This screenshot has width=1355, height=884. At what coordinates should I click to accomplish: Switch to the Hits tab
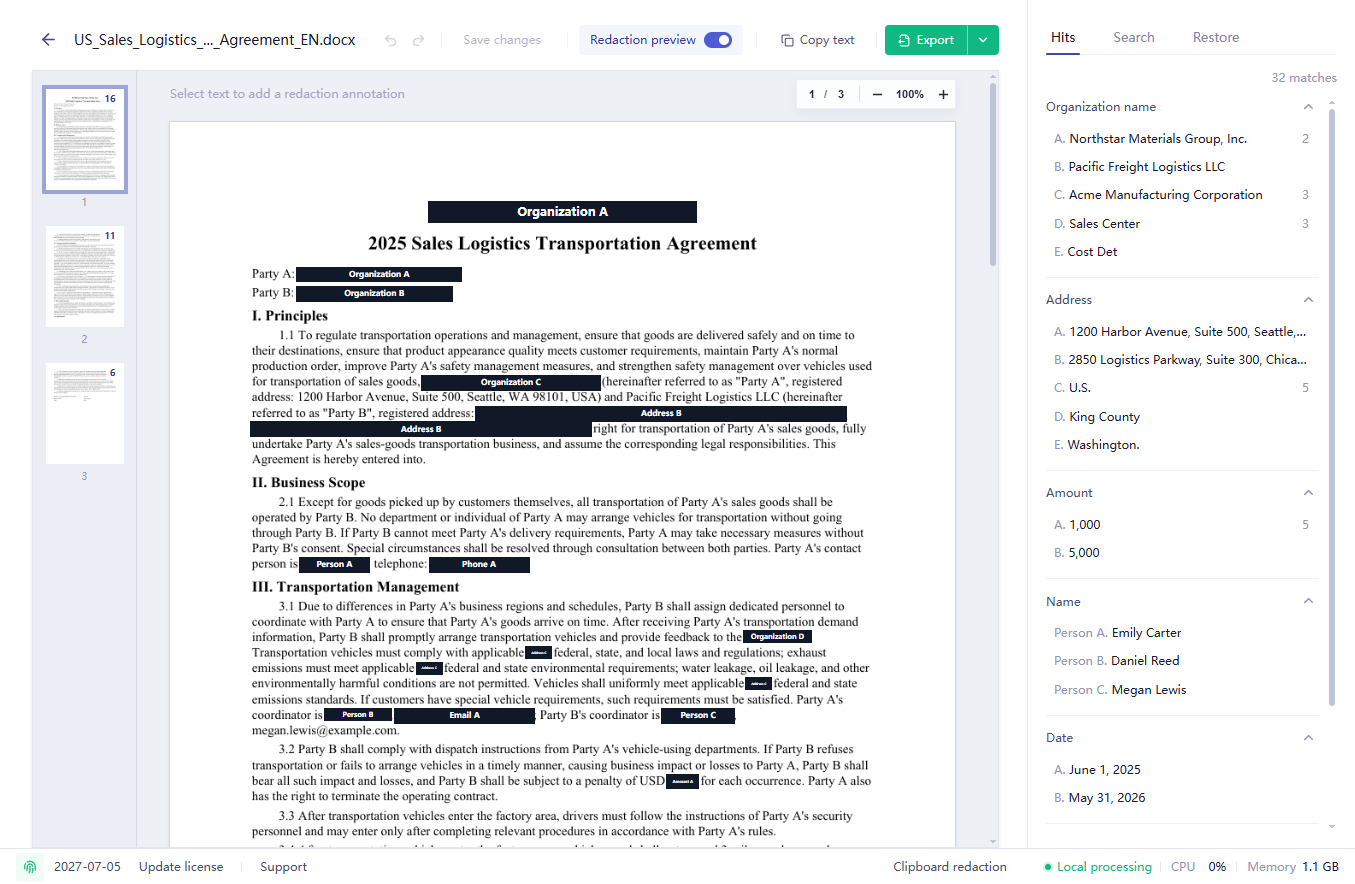[x=1063, y=37]
